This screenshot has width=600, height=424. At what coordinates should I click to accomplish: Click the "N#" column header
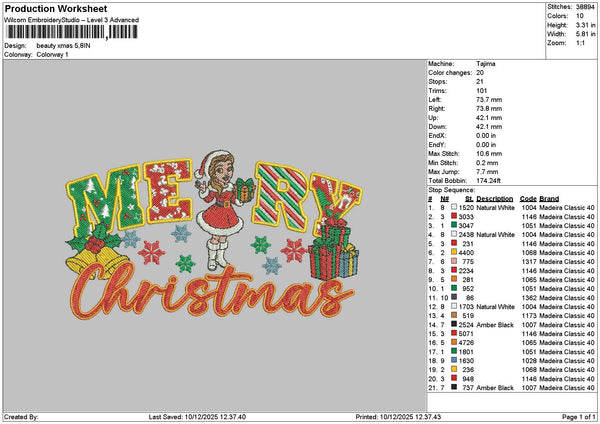coord(444,199)
